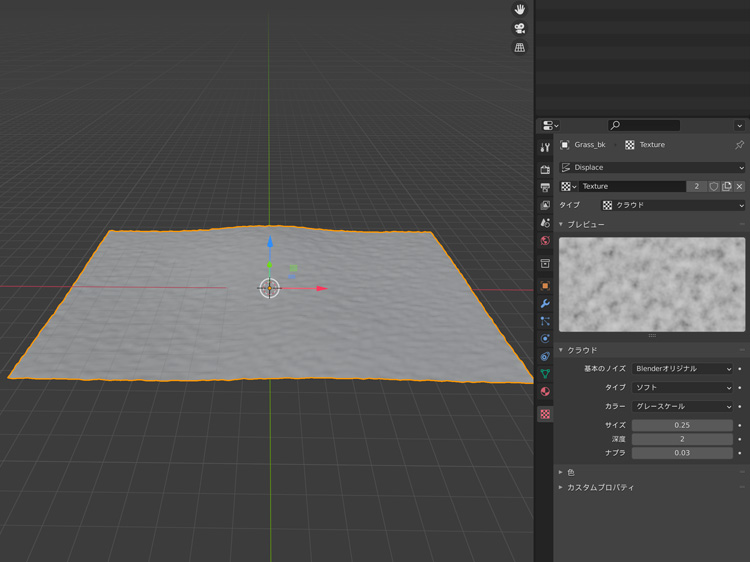
Task: Expand the カスタムプロパティ panel
Action: pyautogui.click(x=600, y=487)
